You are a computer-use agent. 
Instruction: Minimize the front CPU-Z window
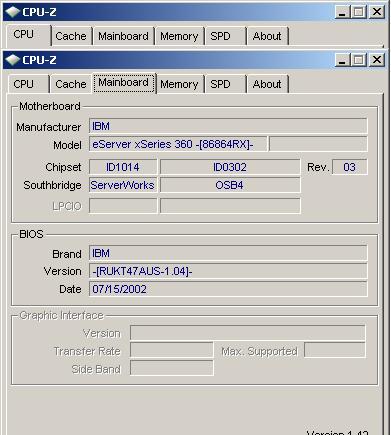click(342, 60)
